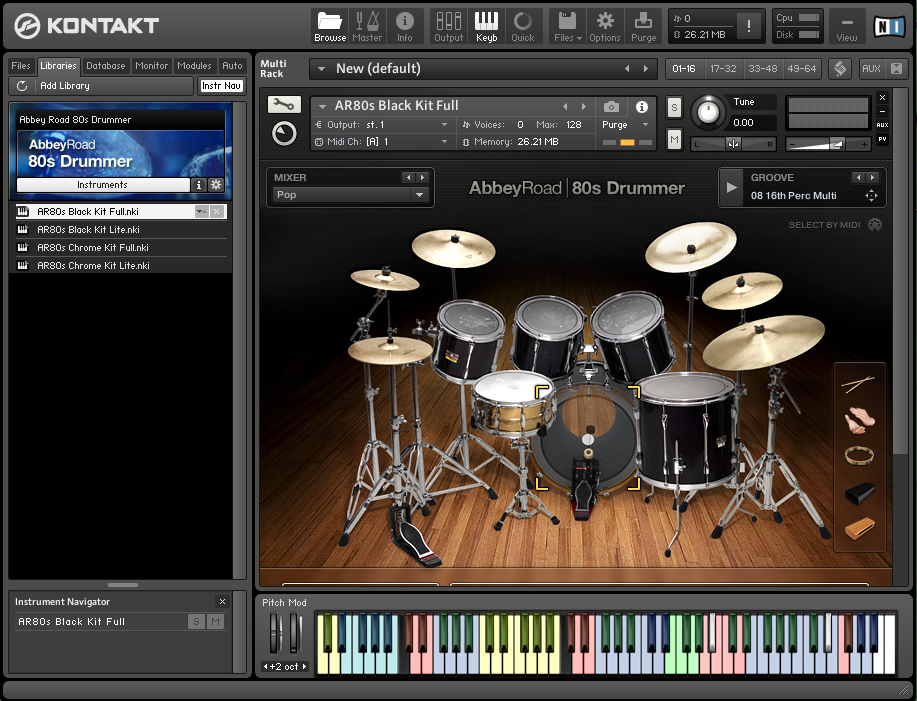Toggle the Instr Nav button

coord(221,86)
